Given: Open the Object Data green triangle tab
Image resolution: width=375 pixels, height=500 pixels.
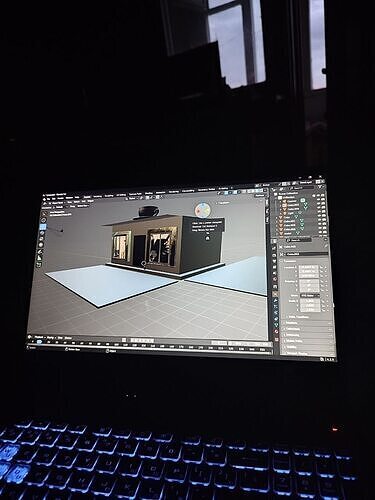Looking at the screenshot, I should click(x=276, y=324).
